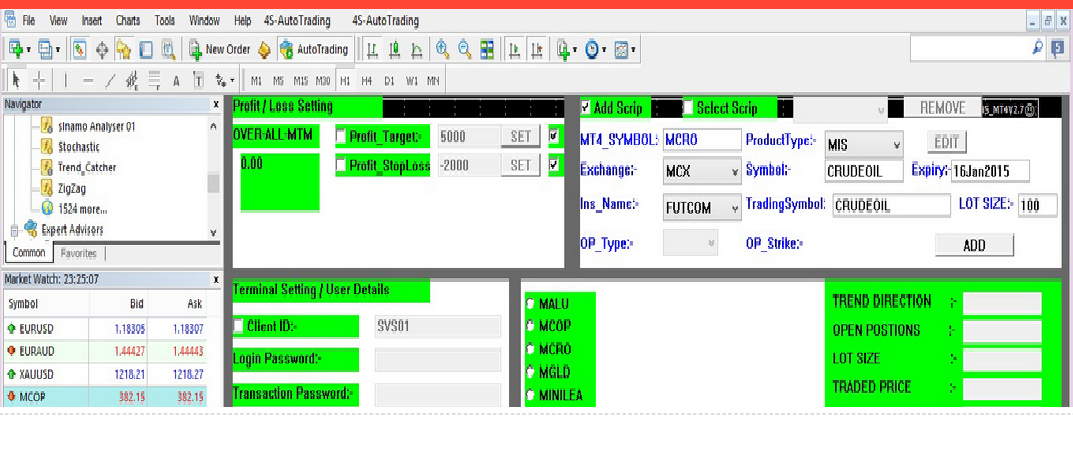Select the vertical line drawing tool
Viewport: 1073px width, 454px height.
66,81
